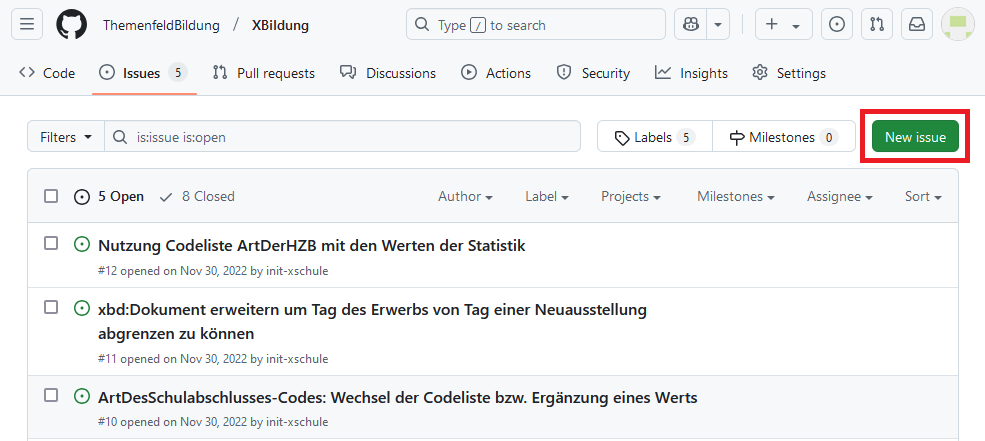The image size is (985, 441).
Task: Open the Discussions tab
Action: point(388,74)
